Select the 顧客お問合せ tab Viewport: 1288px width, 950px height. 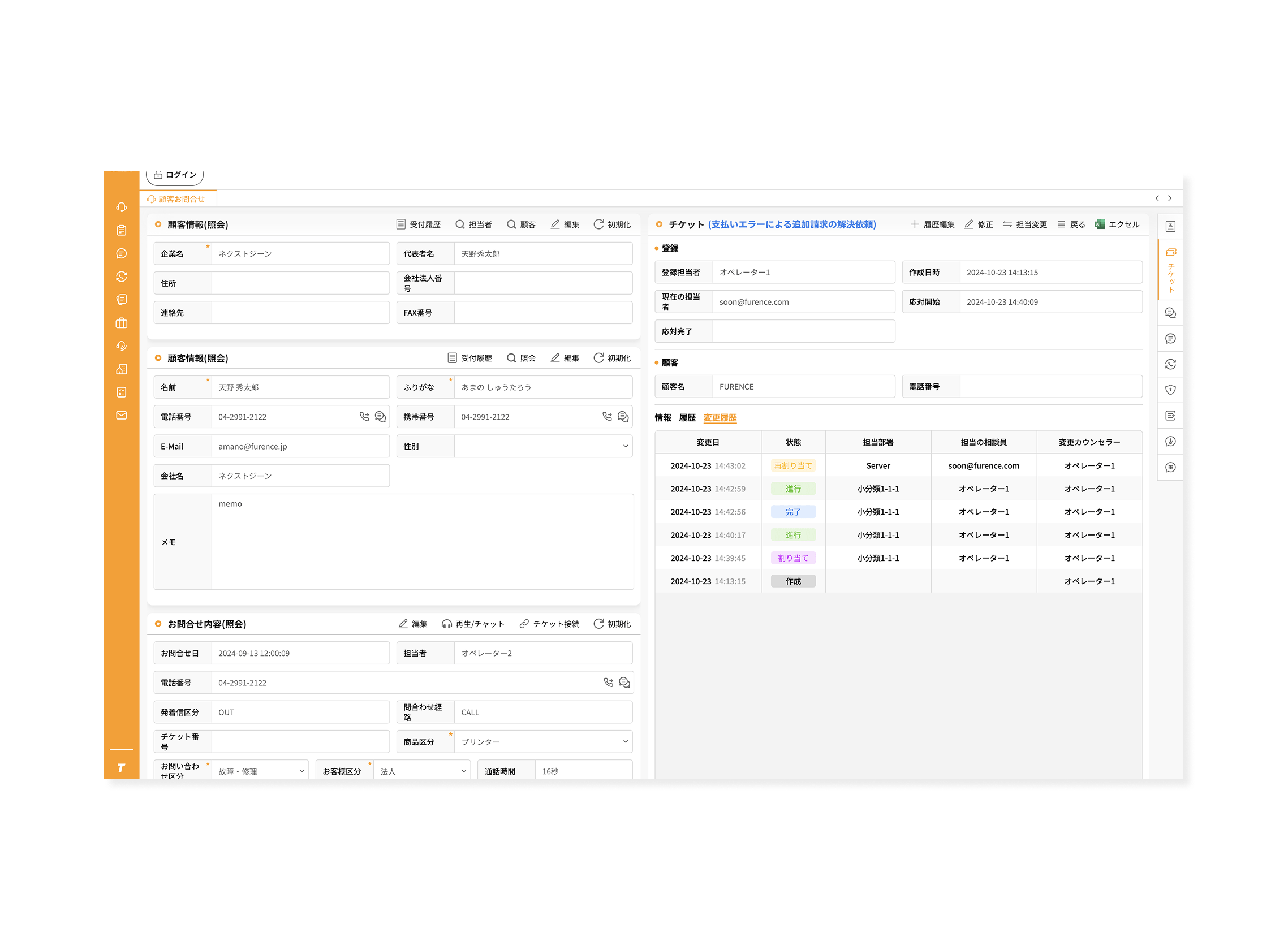178,199
